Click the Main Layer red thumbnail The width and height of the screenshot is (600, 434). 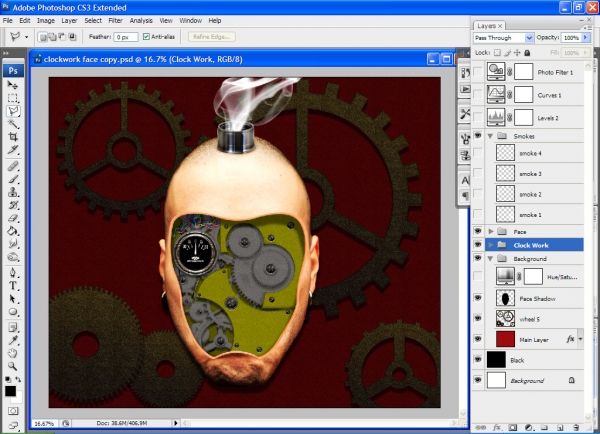(x=505, y=339)
